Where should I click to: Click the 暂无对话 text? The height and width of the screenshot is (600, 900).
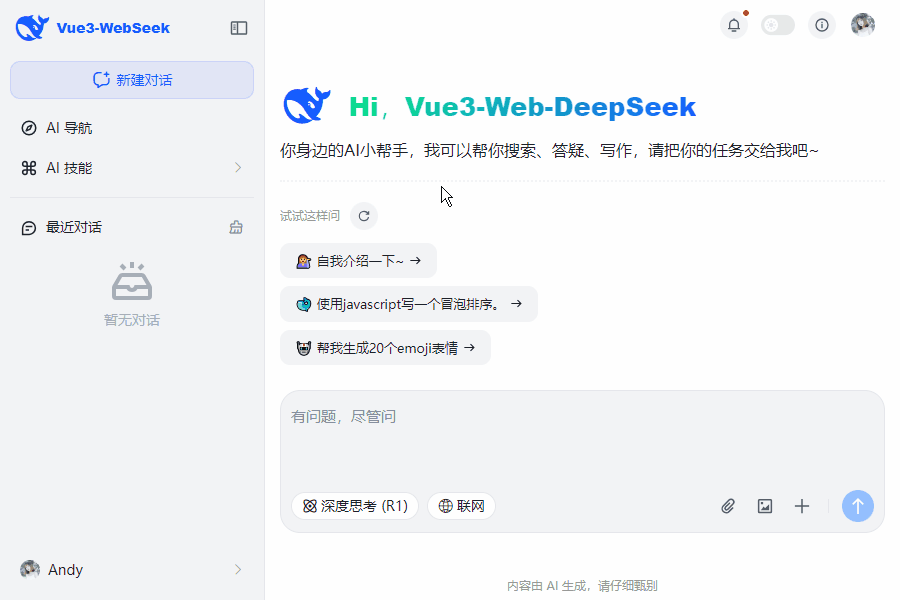[132, 320]
